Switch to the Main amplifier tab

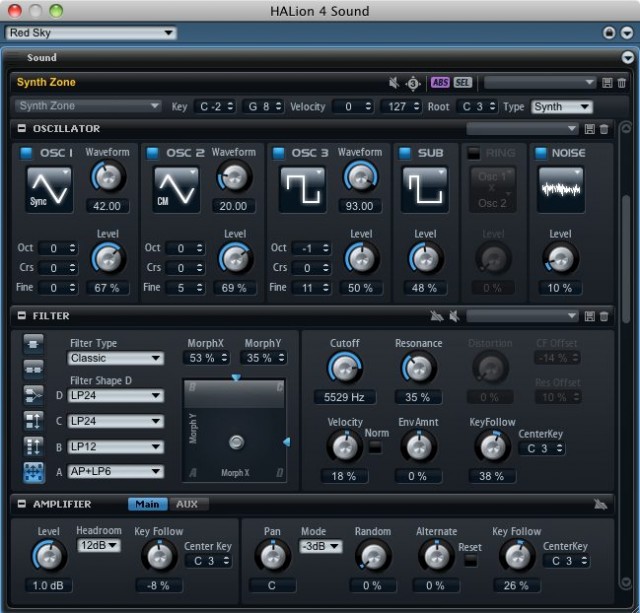[x=147, y=504]
